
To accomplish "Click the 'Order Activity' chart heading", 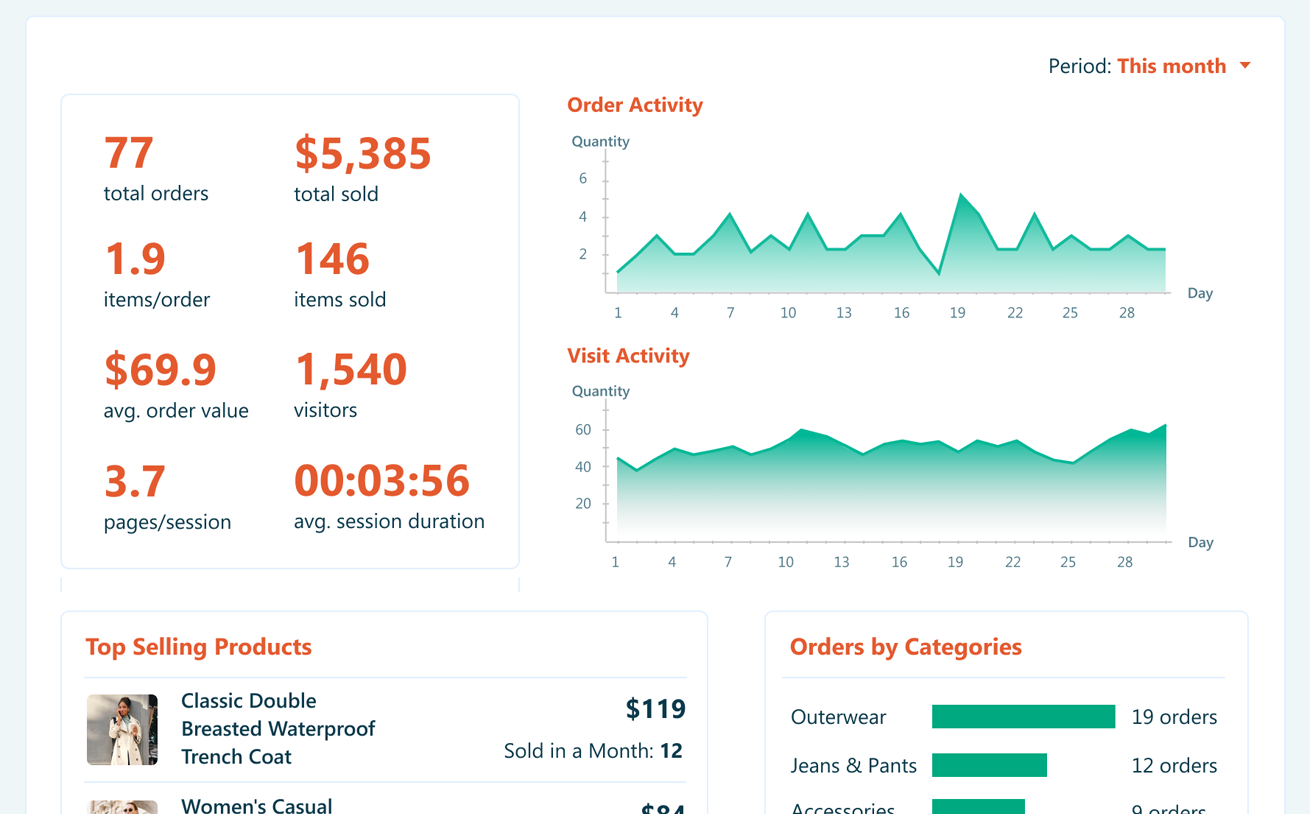I will point(635,105).
